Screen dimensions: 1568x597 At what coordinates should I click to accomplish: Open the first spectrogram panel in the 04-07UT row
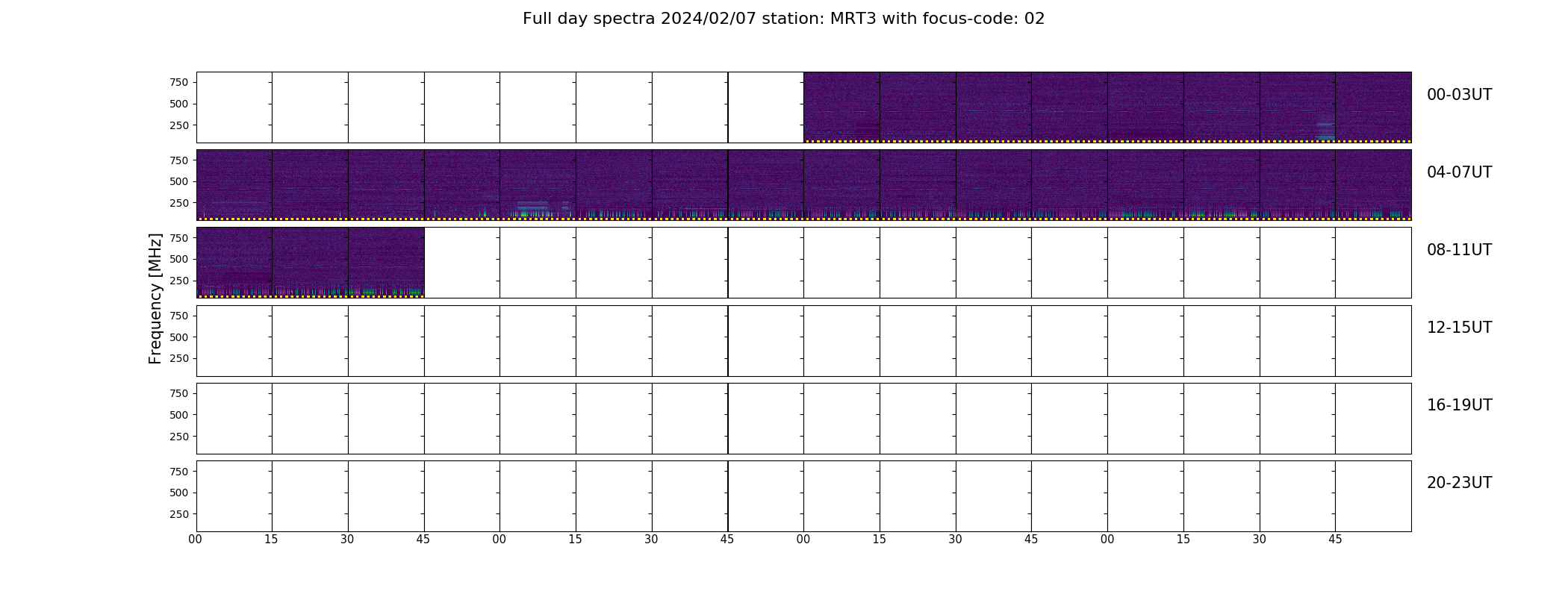tap(234, 185)
